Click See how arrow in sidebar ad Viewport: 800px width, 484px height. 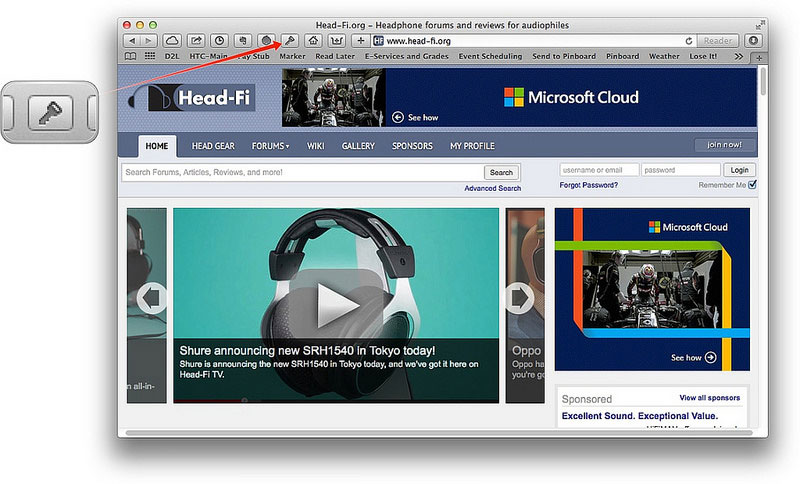coord(710,358)
